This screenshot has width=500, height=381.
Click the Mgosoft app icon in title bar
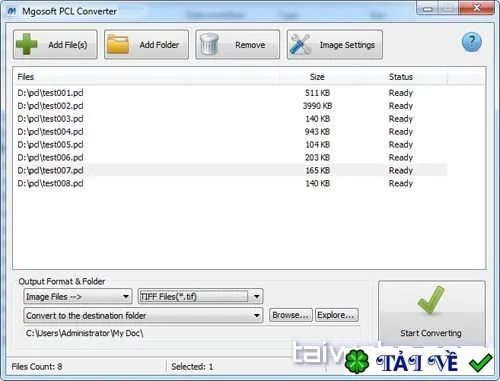12,11
